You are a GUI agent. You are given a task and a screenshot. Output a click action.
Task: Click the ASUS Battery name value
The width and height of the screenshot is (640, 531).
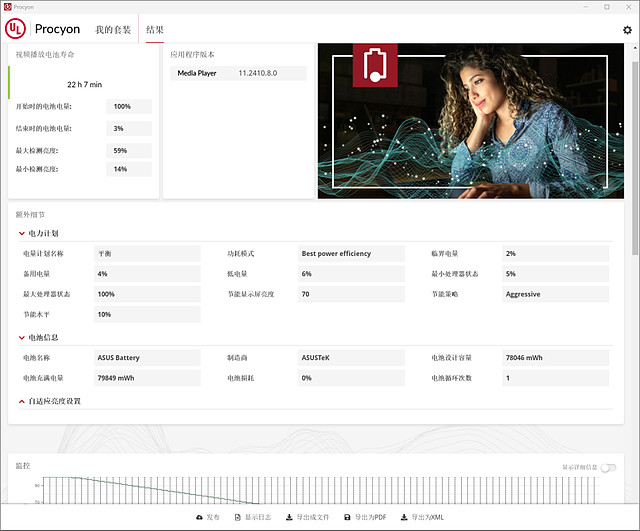pyautogui.click(x=147, y=358)
